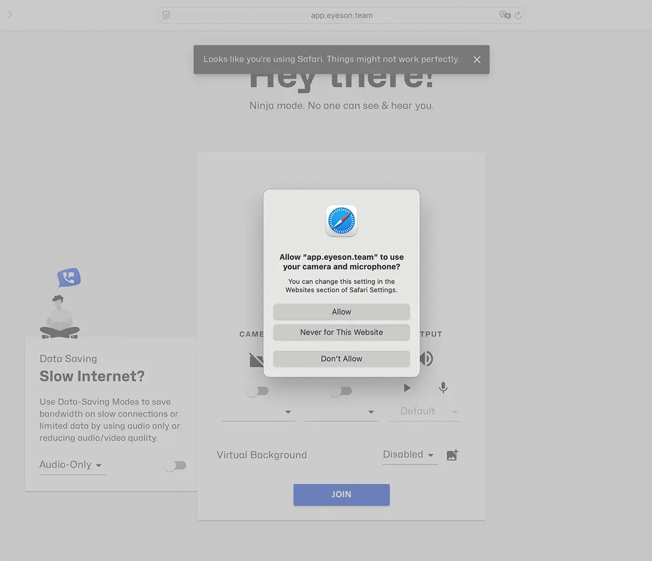Click the 'Ninja mode' subtitle text
This screenshot has width=652, height=561.
click(x=341, y=106)
